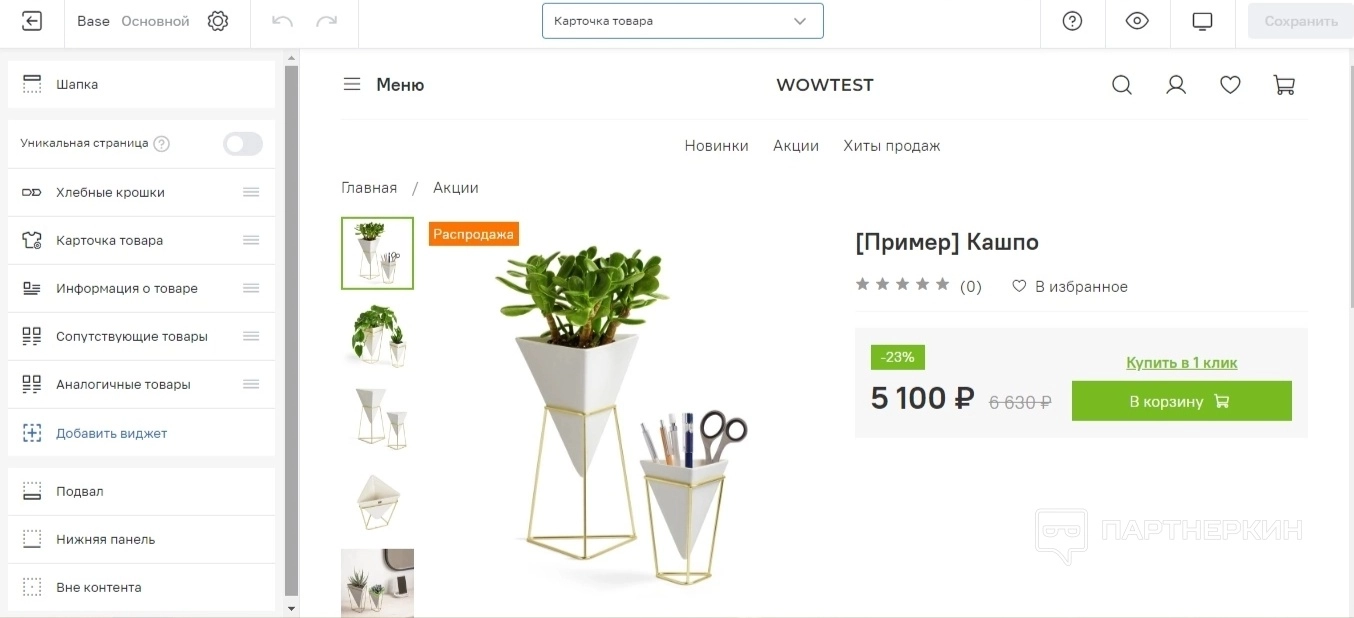Preview the page with eye icon

pos(1137,21)
